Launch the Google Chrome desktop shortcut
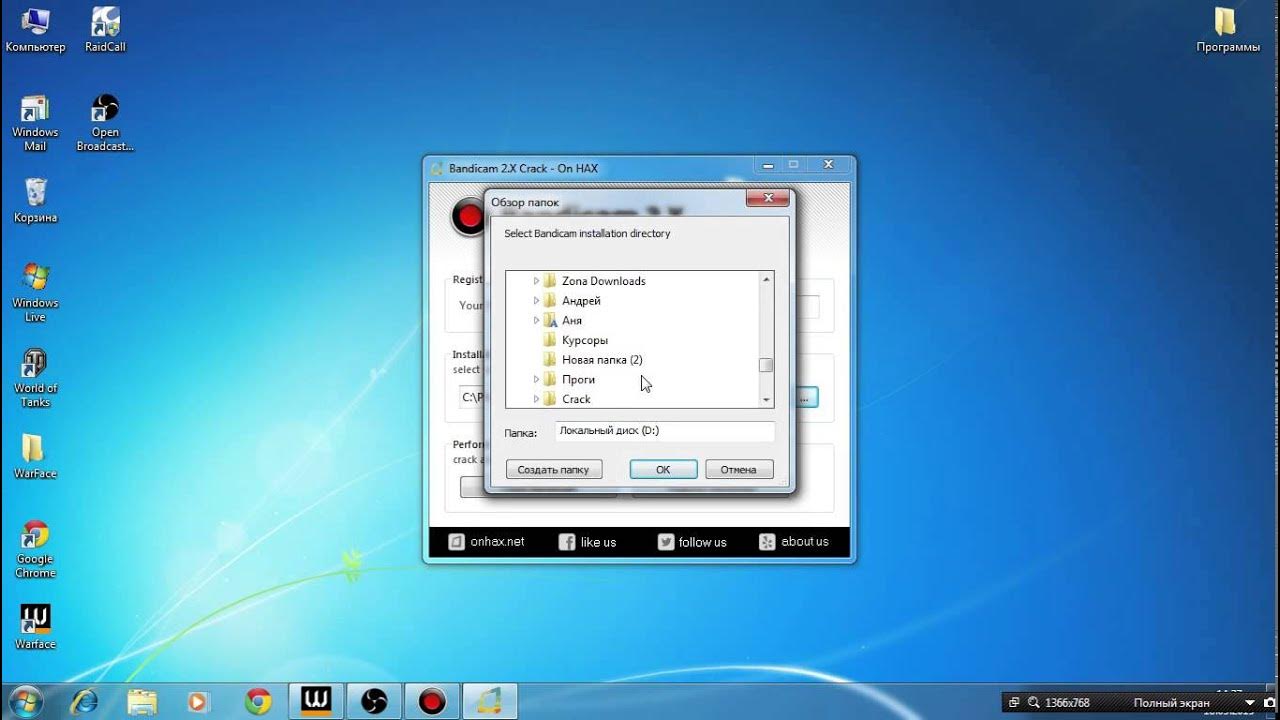This screenshot has height=720, width=1280. point(35,549)
